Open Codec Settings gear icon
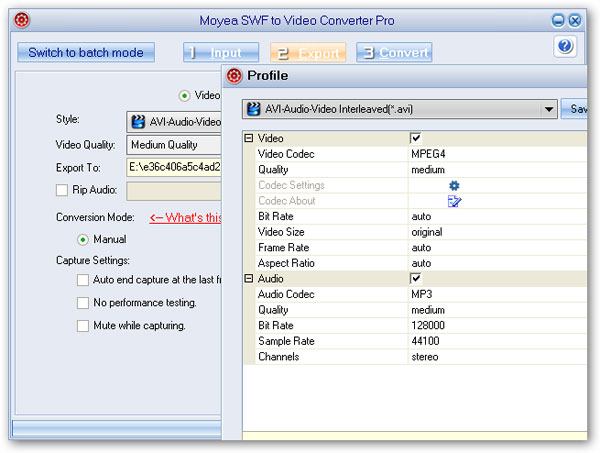 [x=454, y=186]
